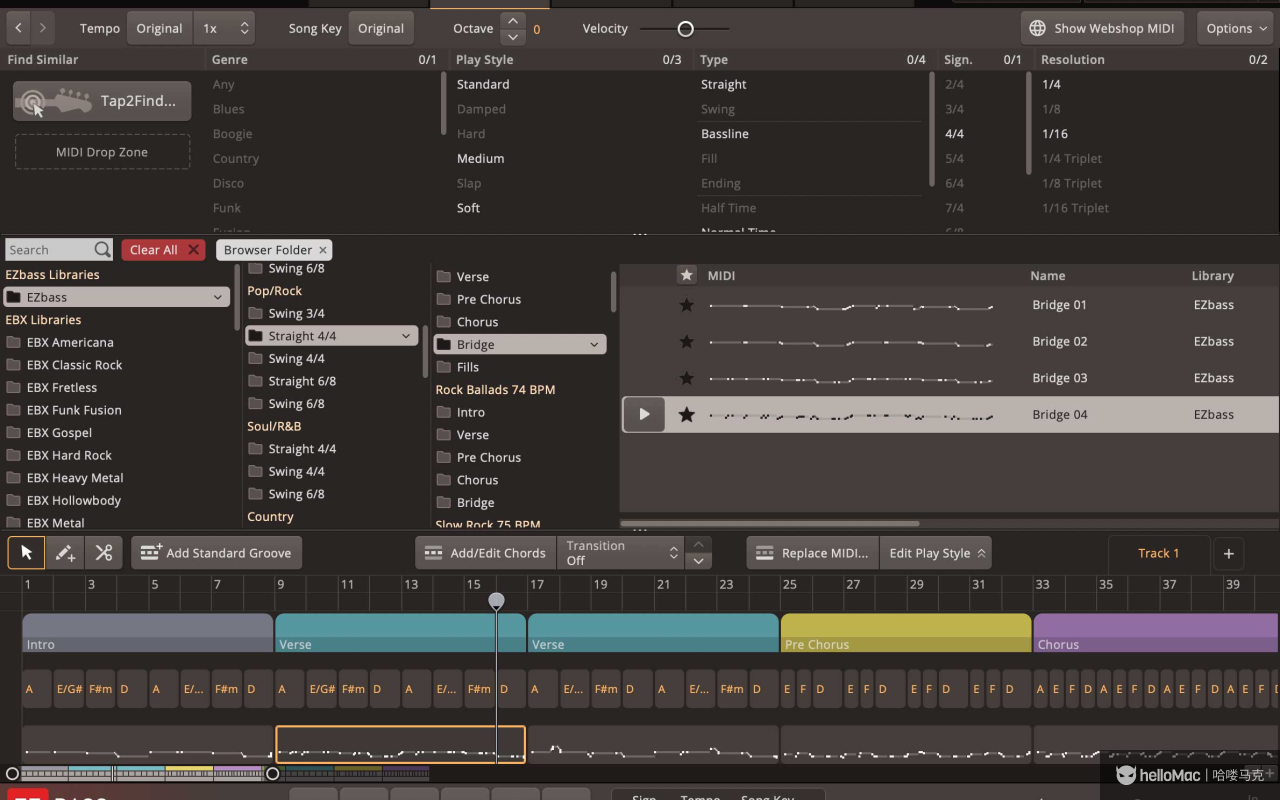This screenshot has height=800, width=1280.
Task: Go back with the left arrow button
Action: pyautogui.click(x=18, y=28)
